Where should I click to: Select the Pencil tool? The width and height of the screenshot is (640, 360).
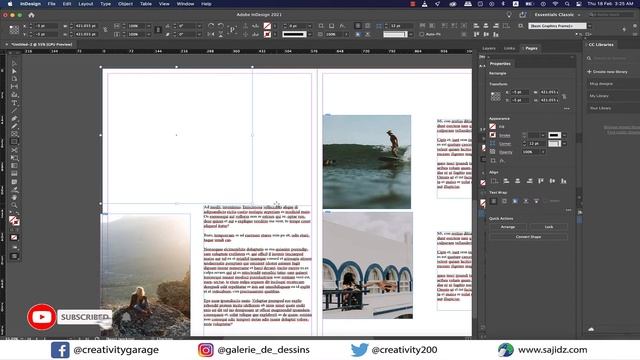pos(14,126)
